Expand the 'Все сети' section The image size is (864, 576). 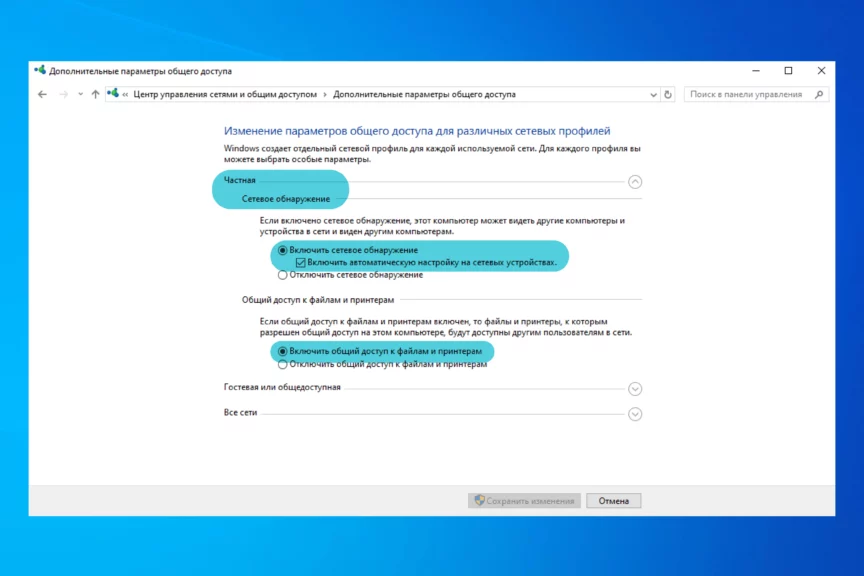tap(635, 414)
